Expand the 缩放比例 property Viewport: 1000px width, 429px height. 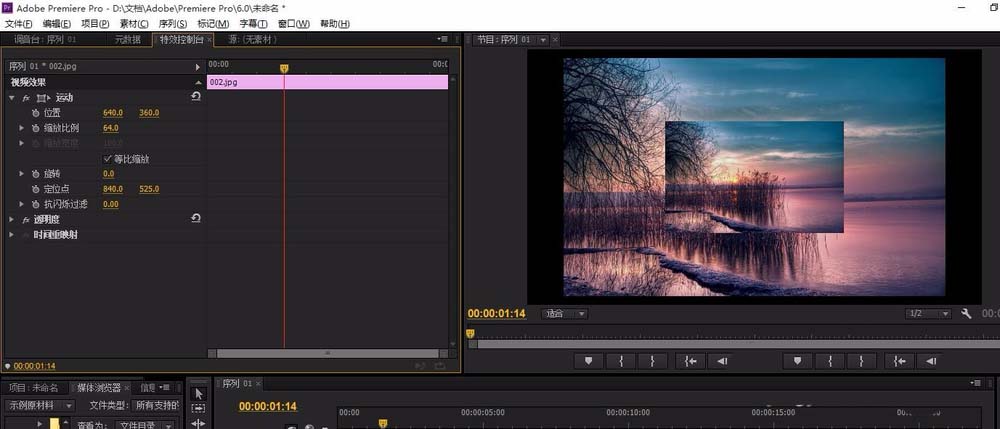pyautogui.click(x=22, y=128)
